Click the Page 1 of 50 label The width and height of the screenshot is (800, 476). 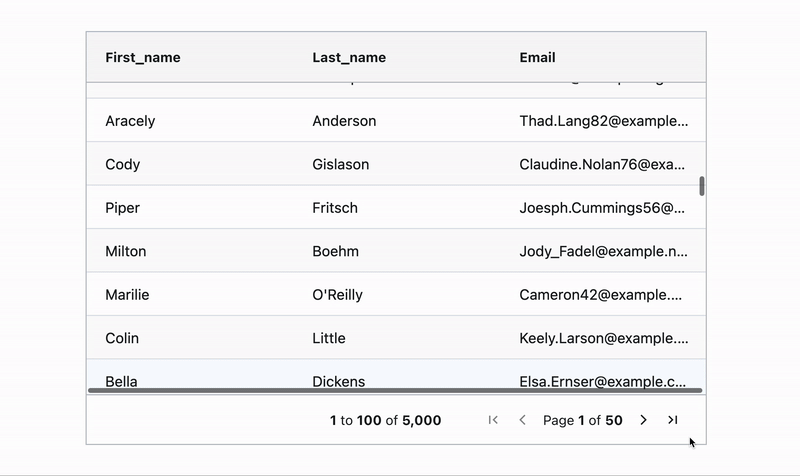point(583,420)
